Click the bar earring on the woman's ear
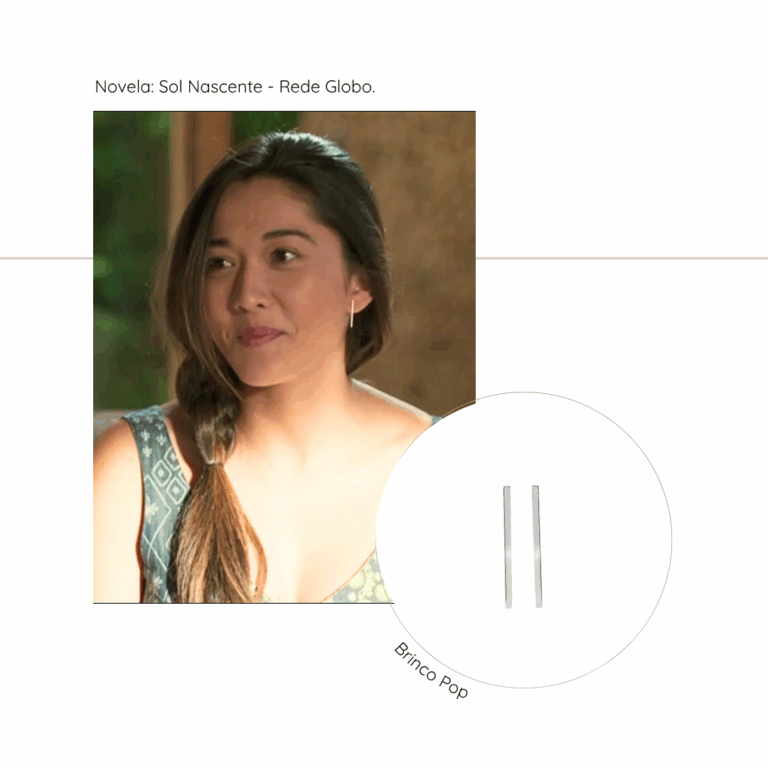 [352, 314]
